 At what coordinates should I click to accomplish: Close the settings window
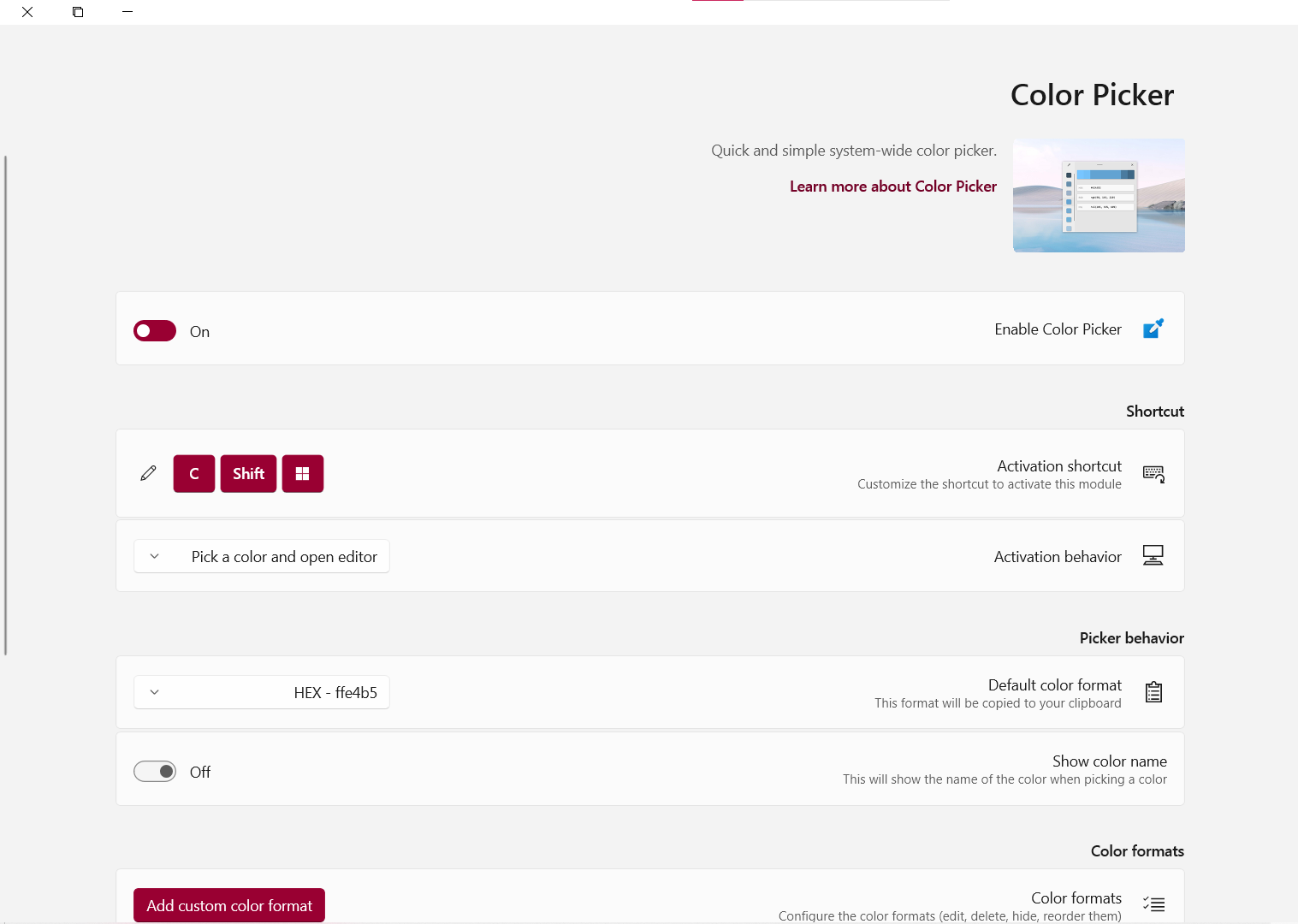click(x=27, y=12)
